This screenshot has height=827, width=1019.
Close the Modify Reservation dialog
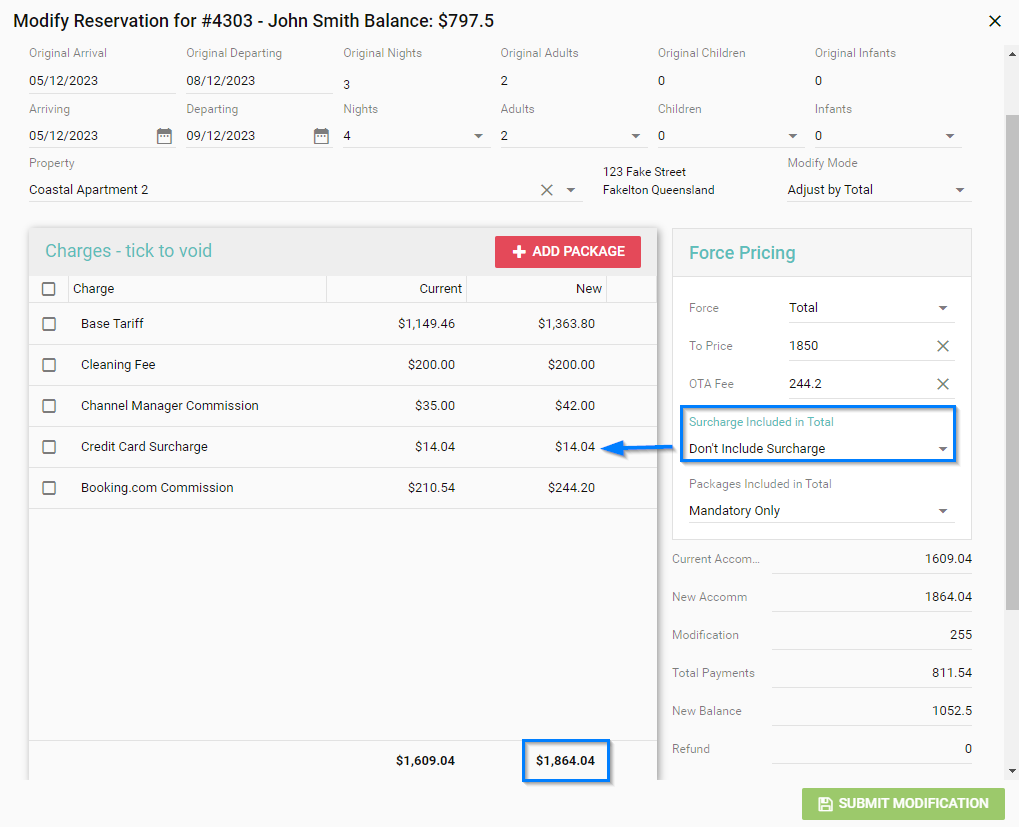pos(994,21)
